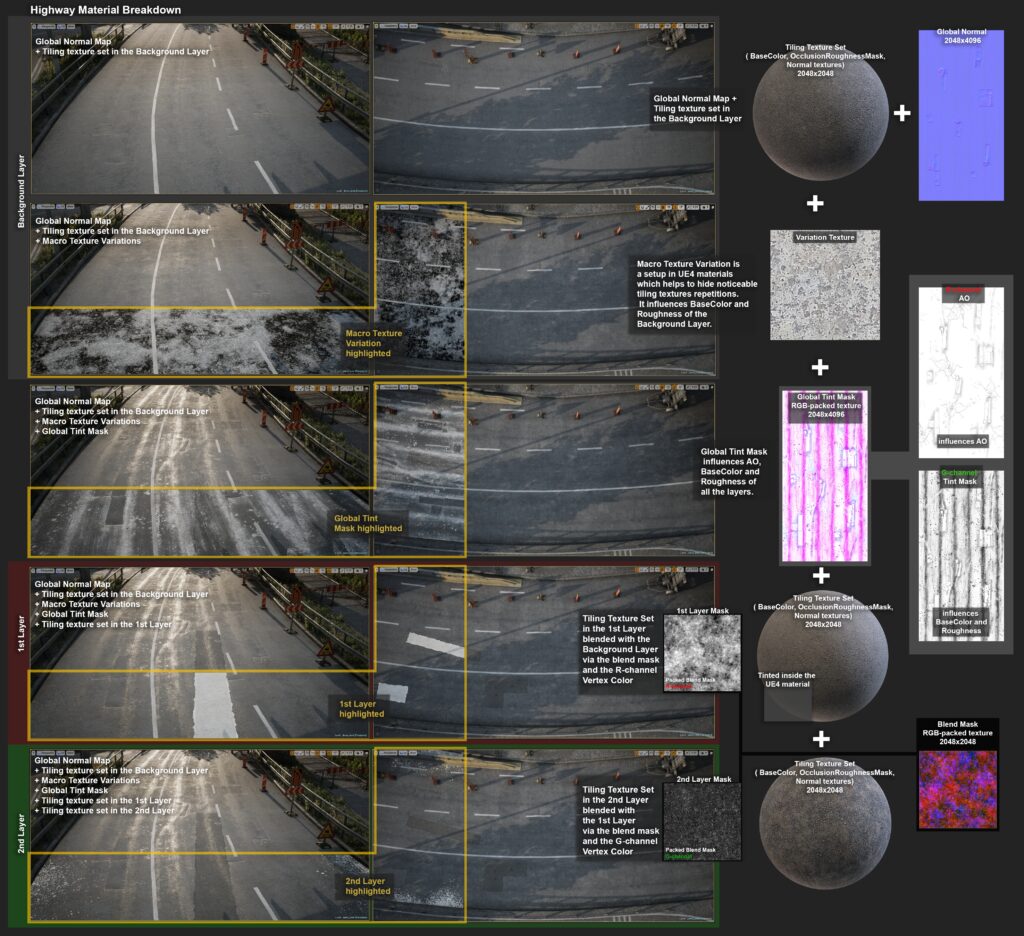The height and width of the screenshot is (936, 1024).
Task: Open the 1st Layer Mask thumbnail
Action: pos(702,653)
